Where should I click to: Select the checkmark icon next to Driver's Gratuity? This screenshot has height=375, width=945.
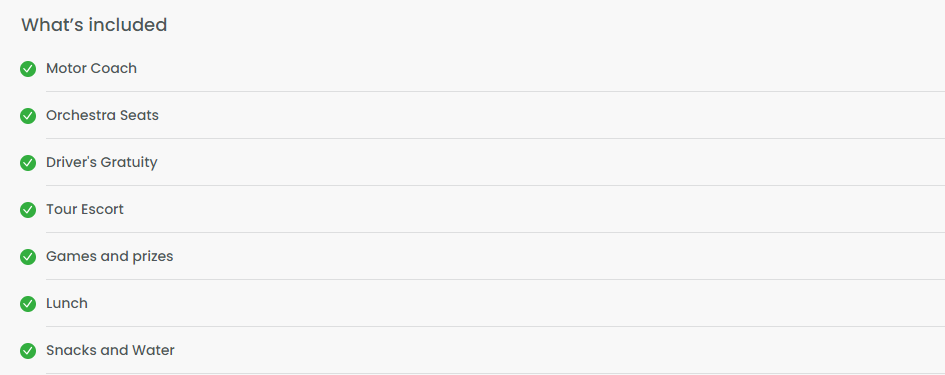coord(28,163)
